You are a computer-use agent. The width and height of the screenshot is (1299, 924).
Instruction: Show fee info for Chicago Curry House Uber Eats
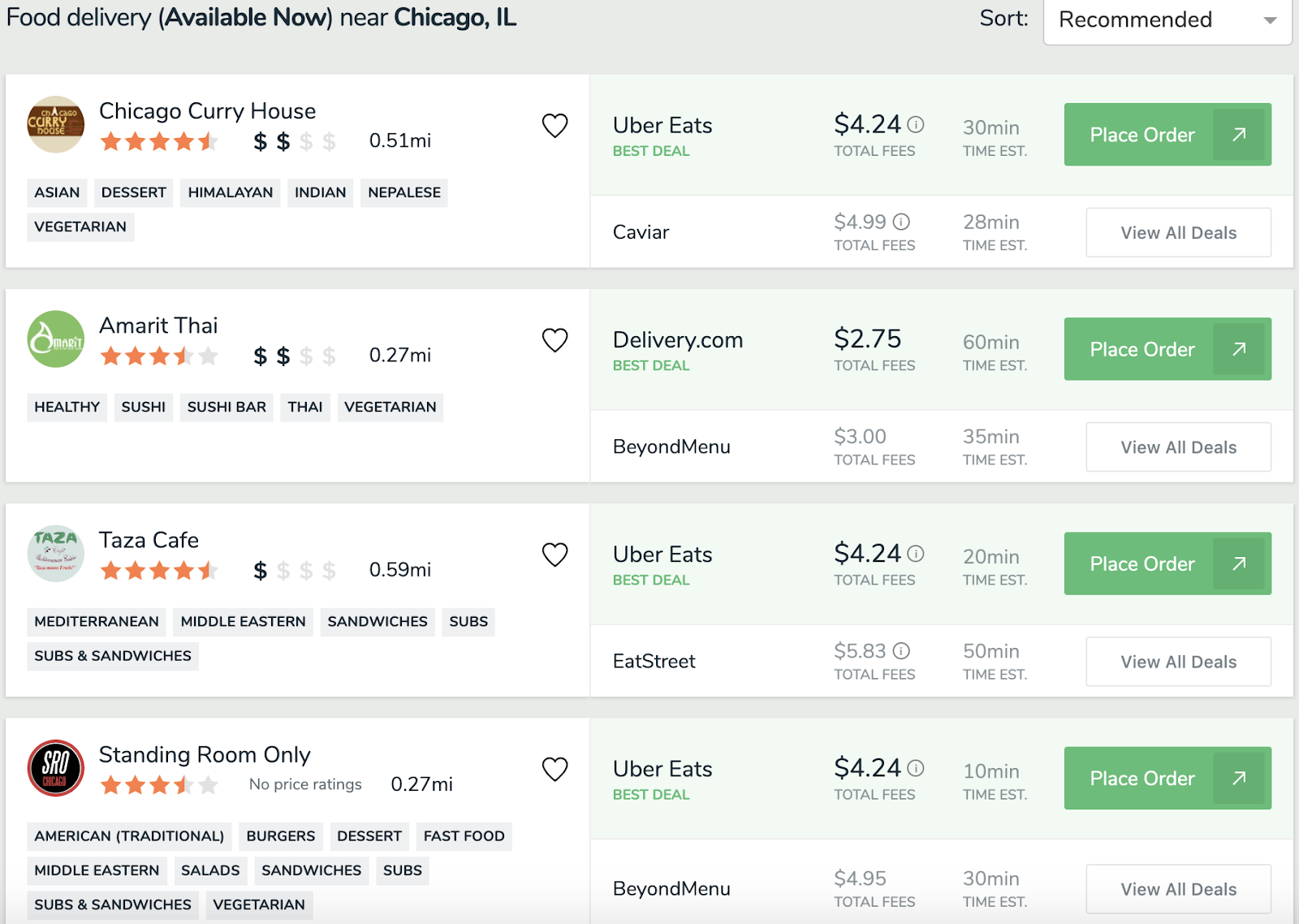916,125
